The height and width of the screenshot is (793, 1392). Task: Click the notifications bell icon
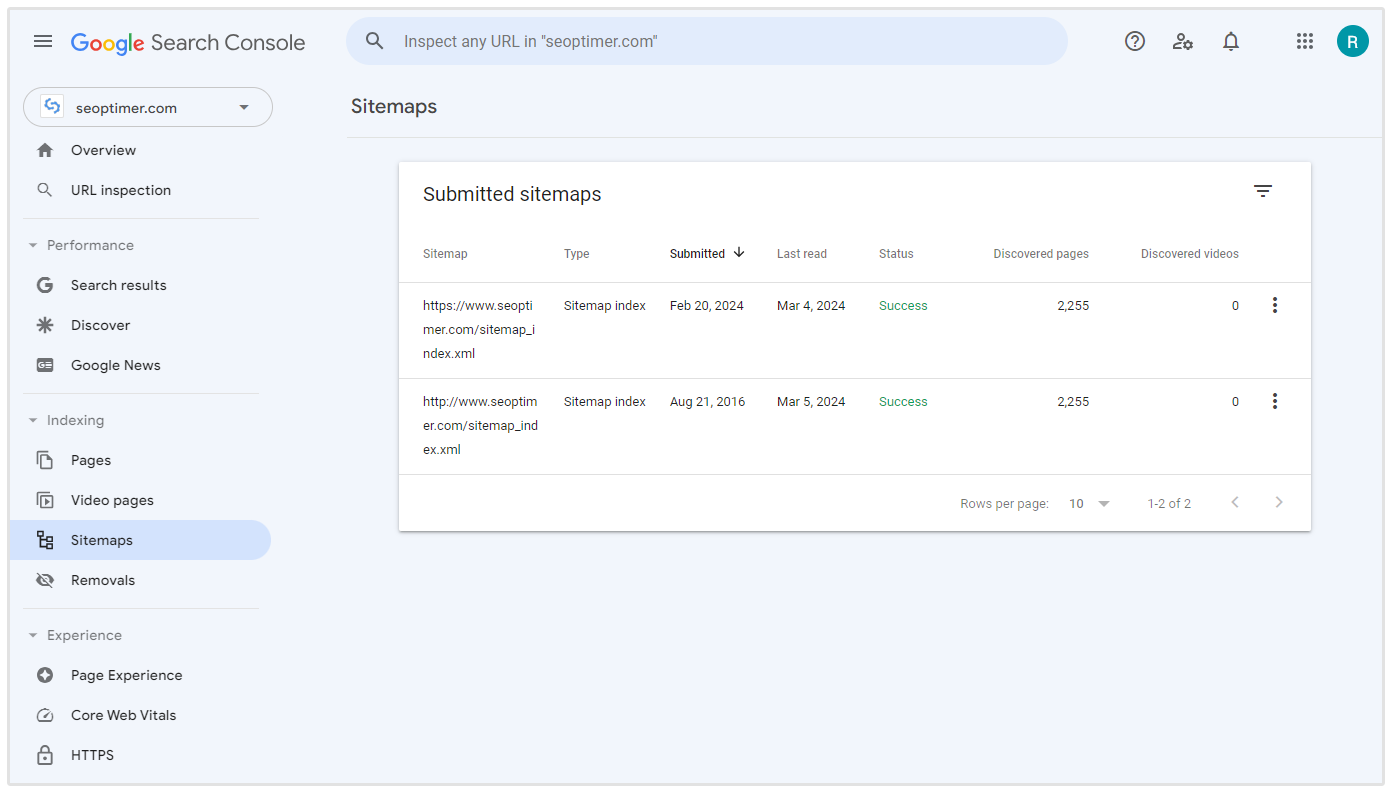coord(1230,41)
